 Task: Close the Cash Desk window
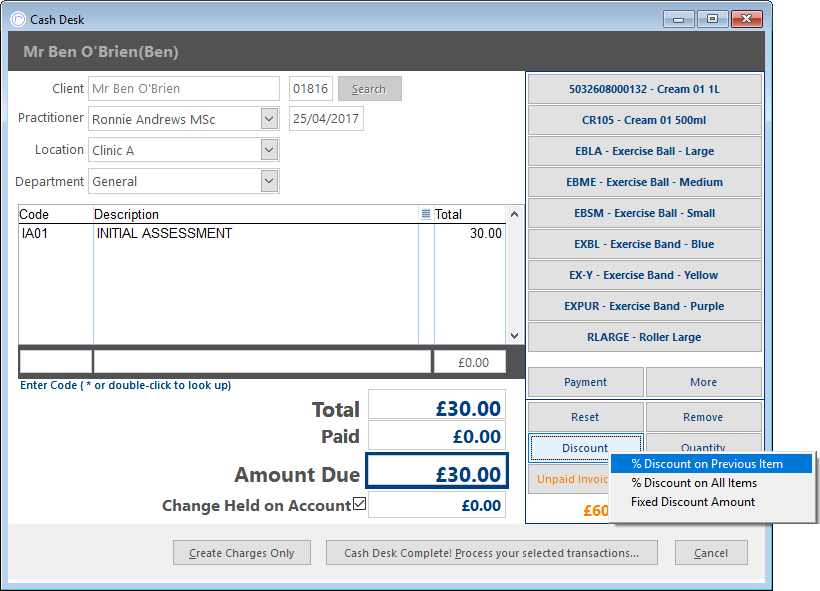coord(747,19)
